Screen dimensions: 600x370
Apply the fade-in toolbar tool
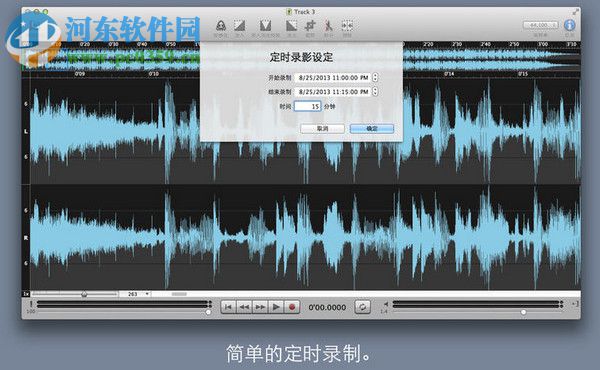point(240,26)
